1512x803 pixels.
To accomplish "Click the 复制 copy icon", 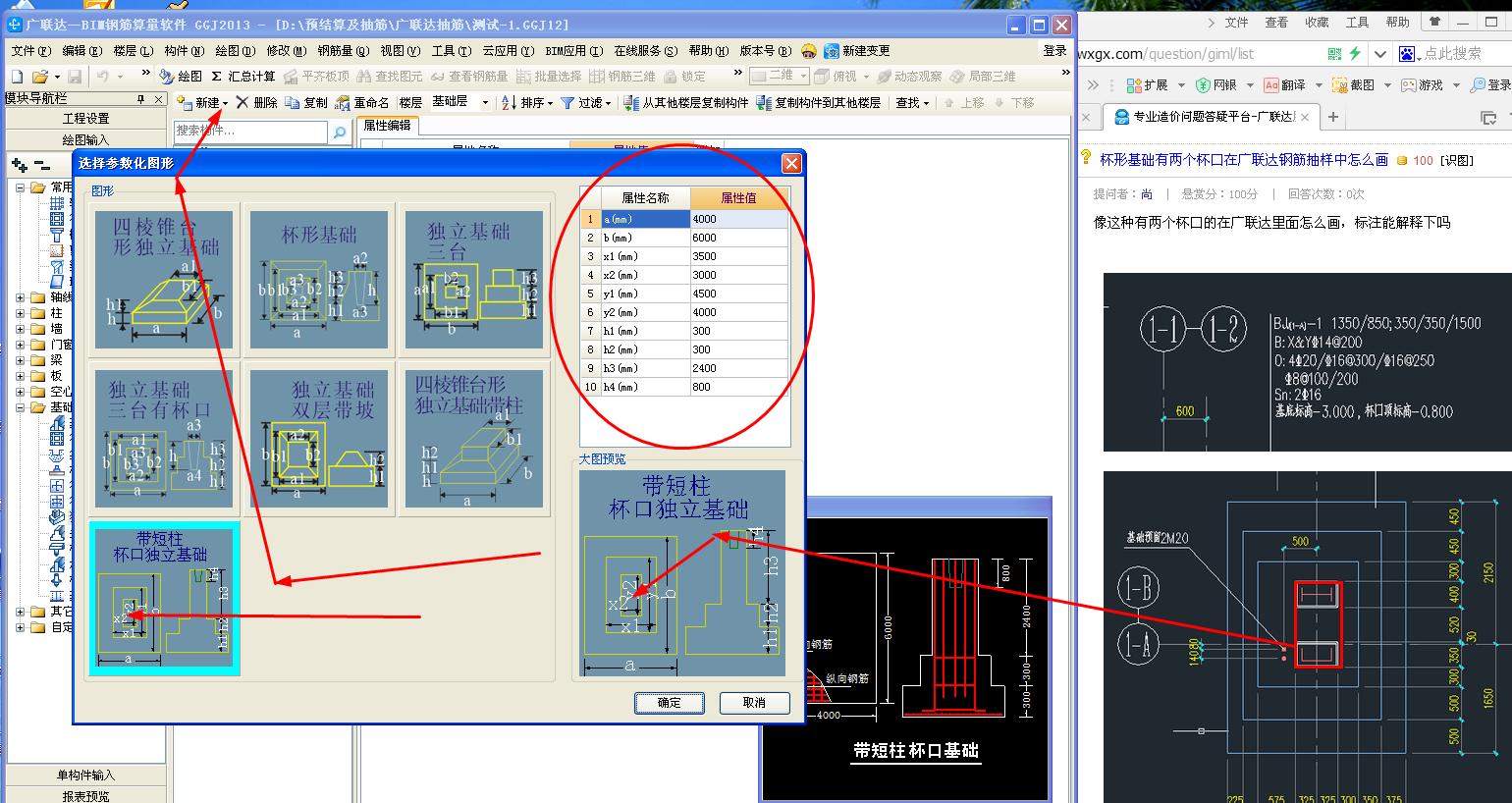I will tap(293, 102).
